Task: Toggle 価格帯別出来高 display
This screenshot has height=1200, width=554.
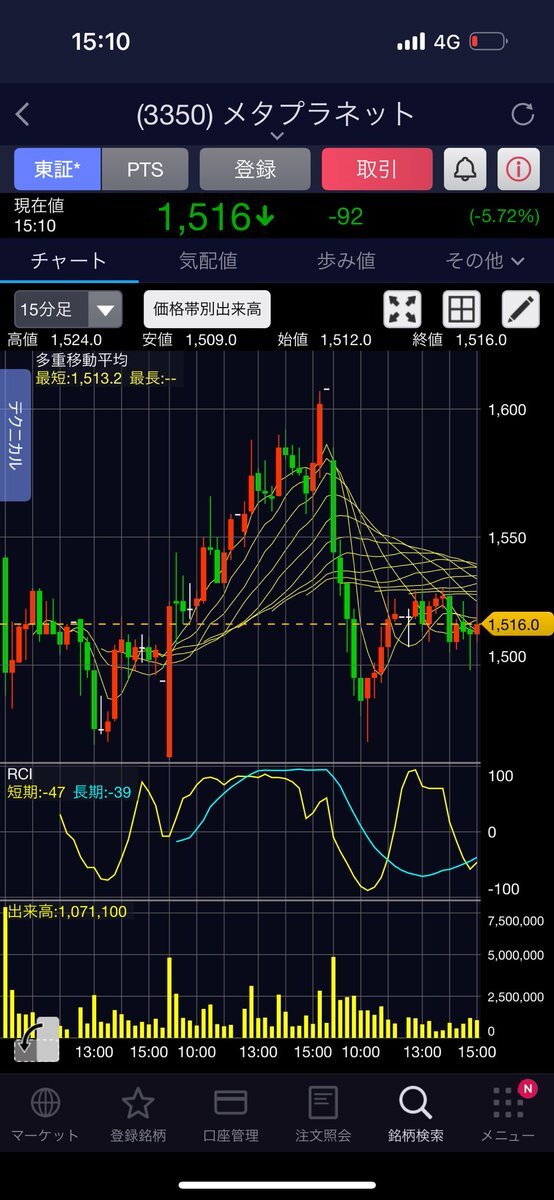Action: (x=207, y=309)
